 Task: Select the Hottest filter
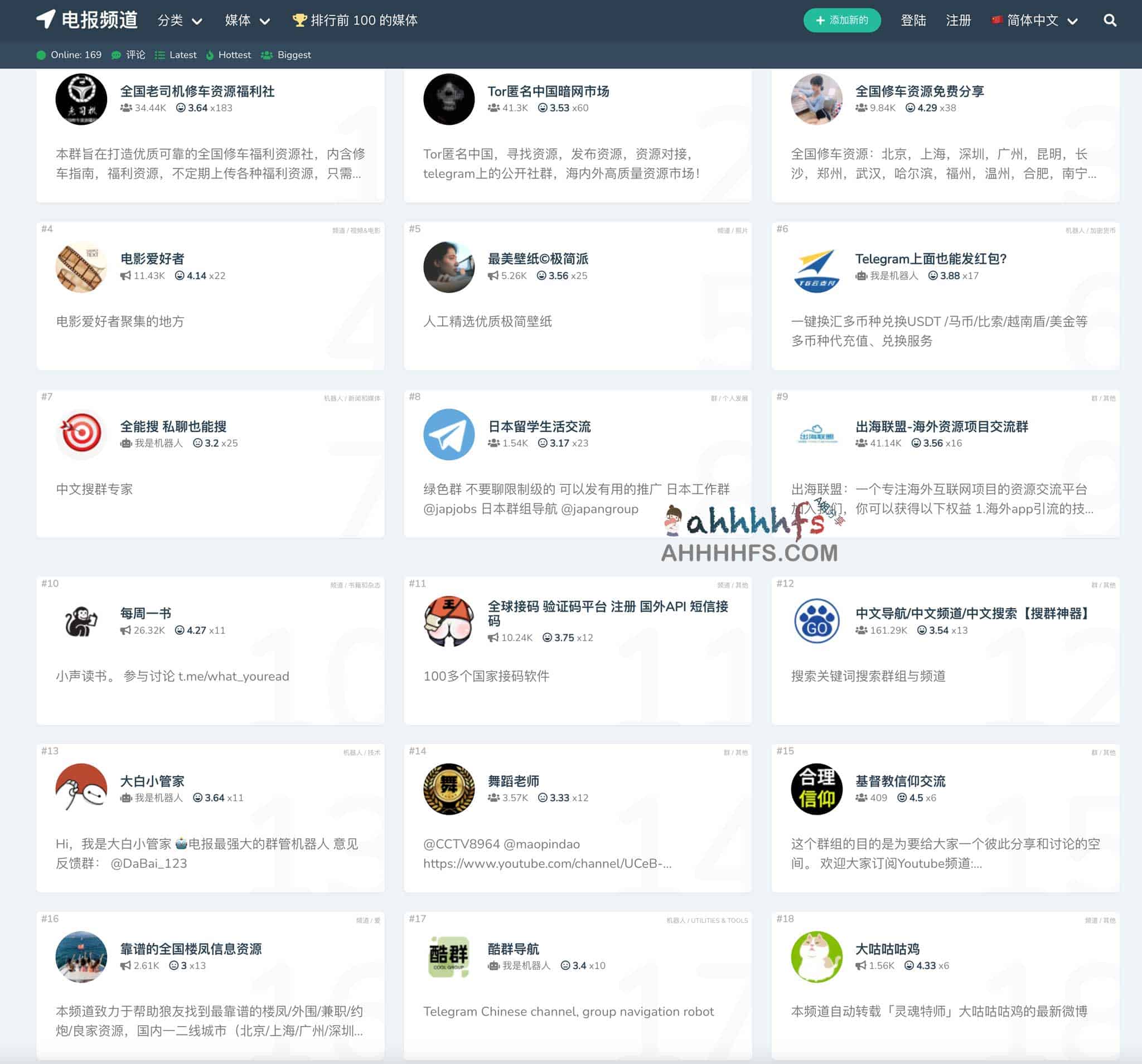coord(234,55)
